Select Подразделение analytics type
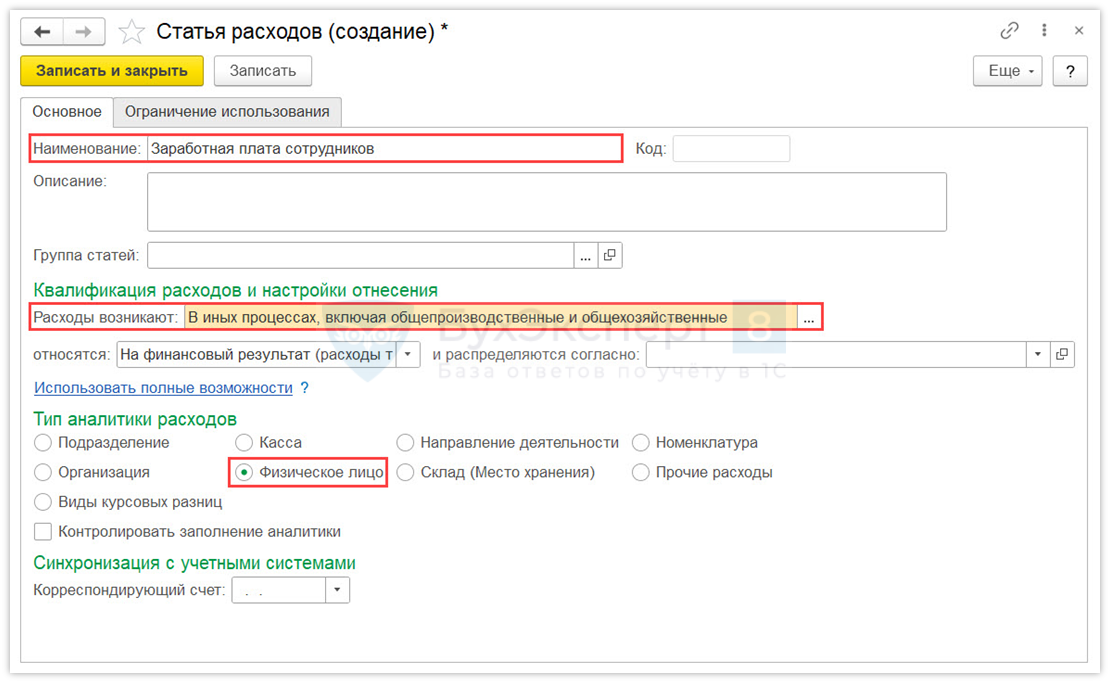Screen dimensions: 1110x683 point(43,443)
